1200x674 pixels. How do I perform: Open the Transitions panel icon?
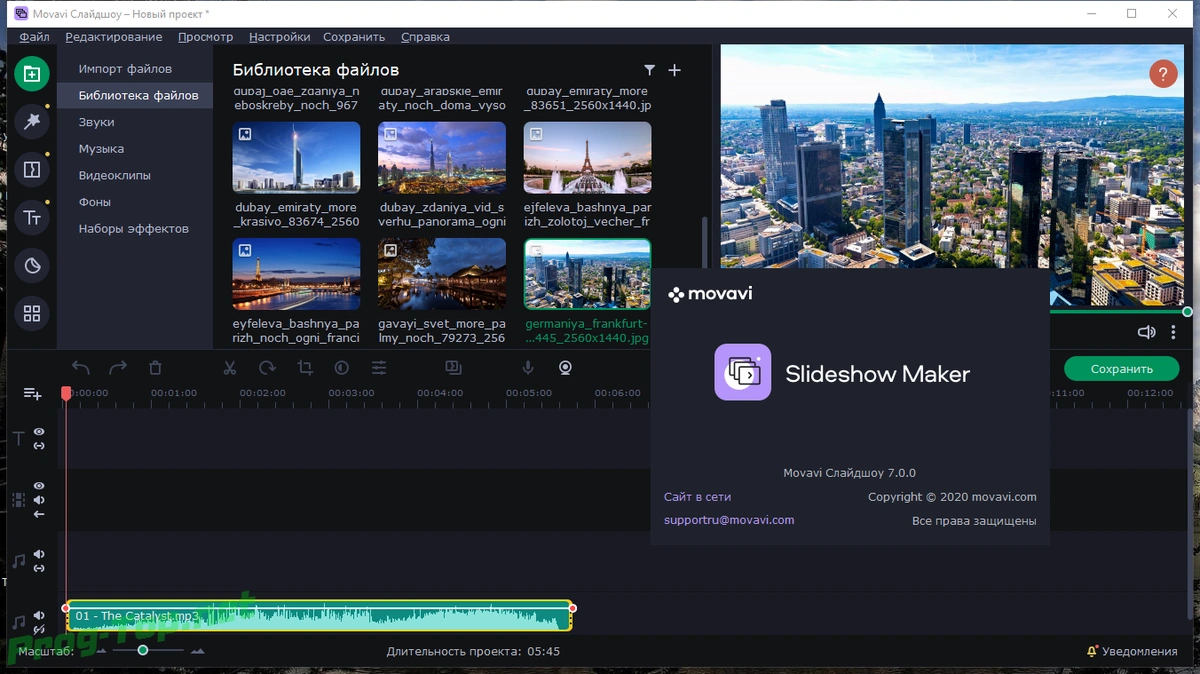click(32, 169)
